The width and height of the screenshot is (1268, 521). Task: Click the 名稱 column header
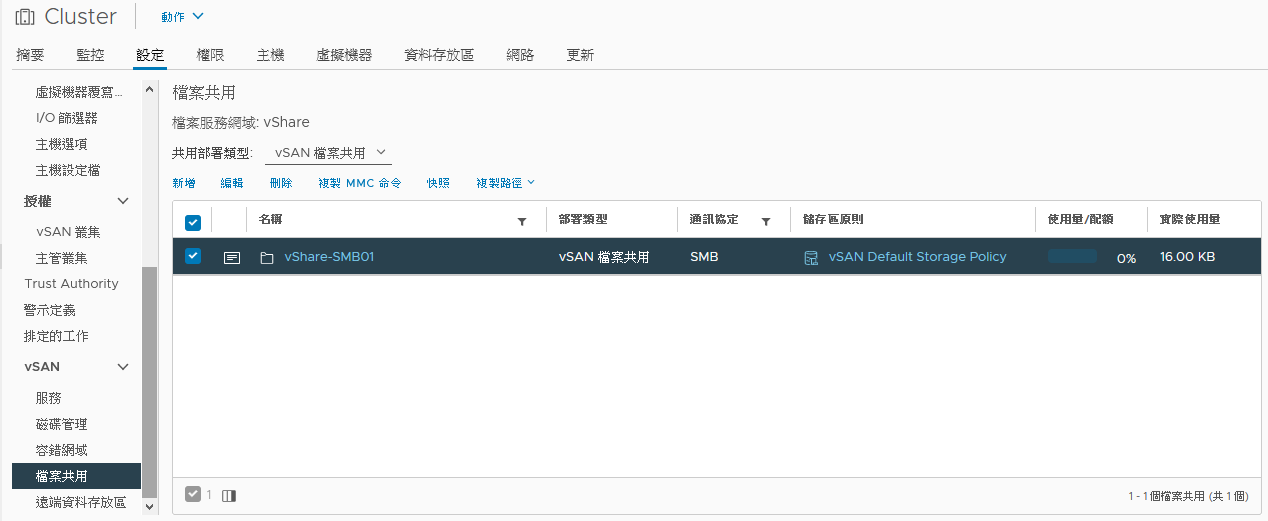tap(271, 219)
